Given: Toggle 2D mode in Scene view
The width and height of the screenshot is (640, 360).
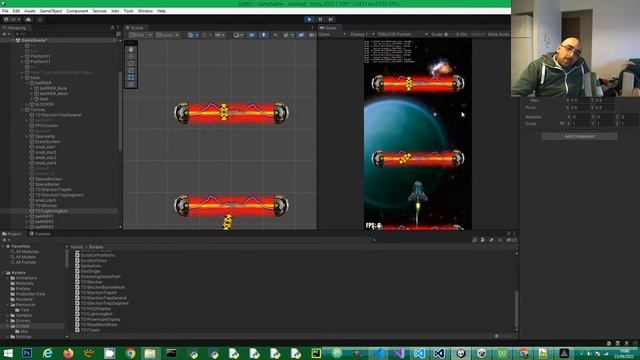Looking at the screenshot, I should (x=252, y=35).
